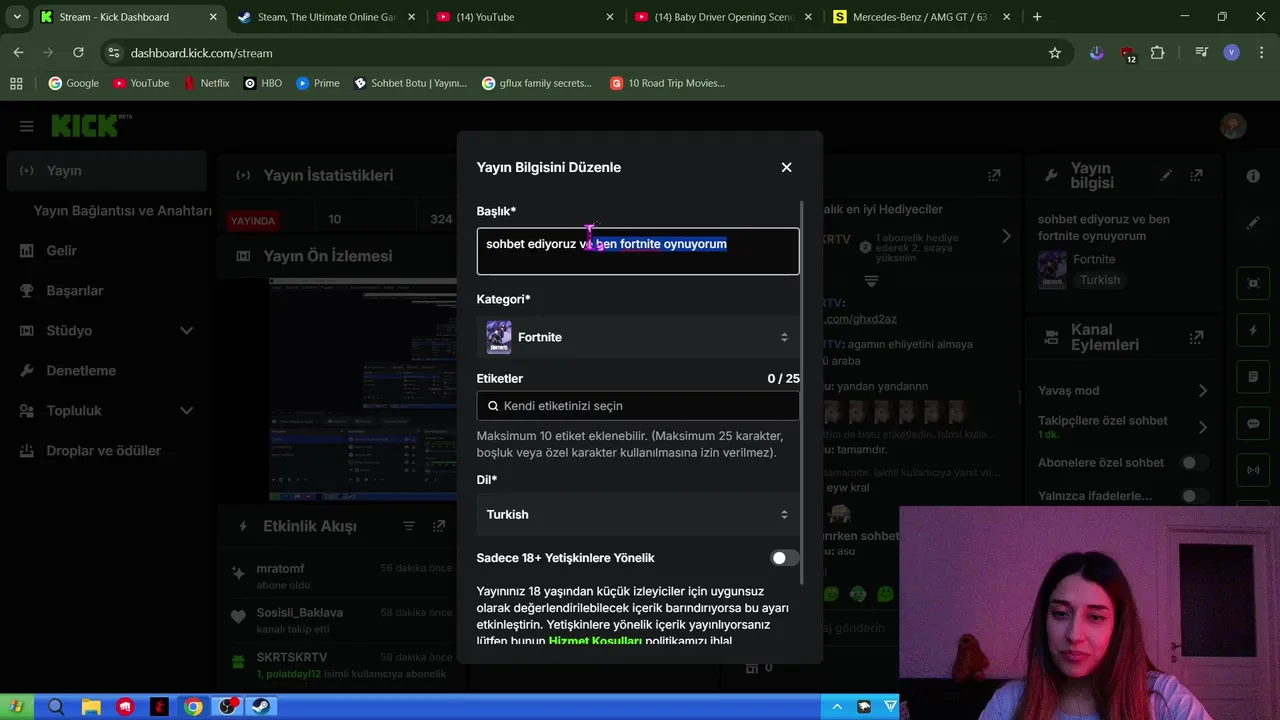Open the Netflix bookmark
The height and width of the screenshot is (720, 1280).
[206, 83]
